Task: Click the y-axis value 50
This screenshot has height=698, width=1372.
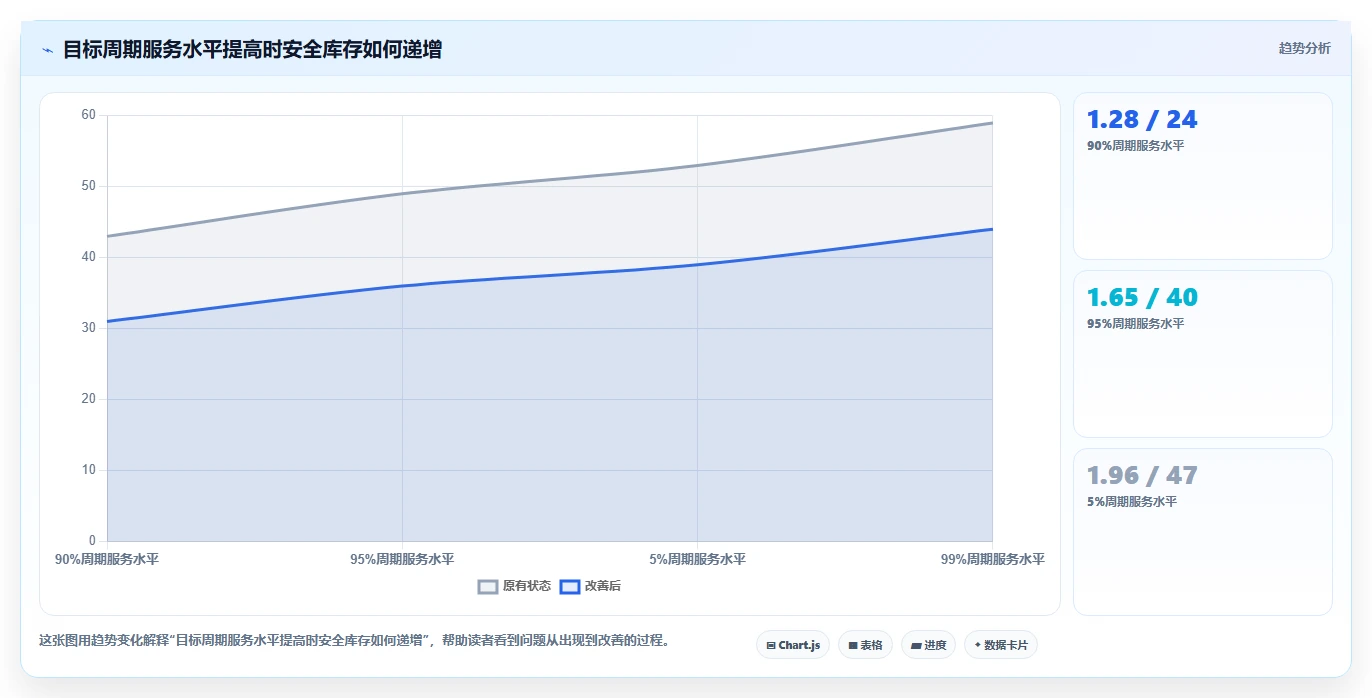Action: (x=89, y=186)
